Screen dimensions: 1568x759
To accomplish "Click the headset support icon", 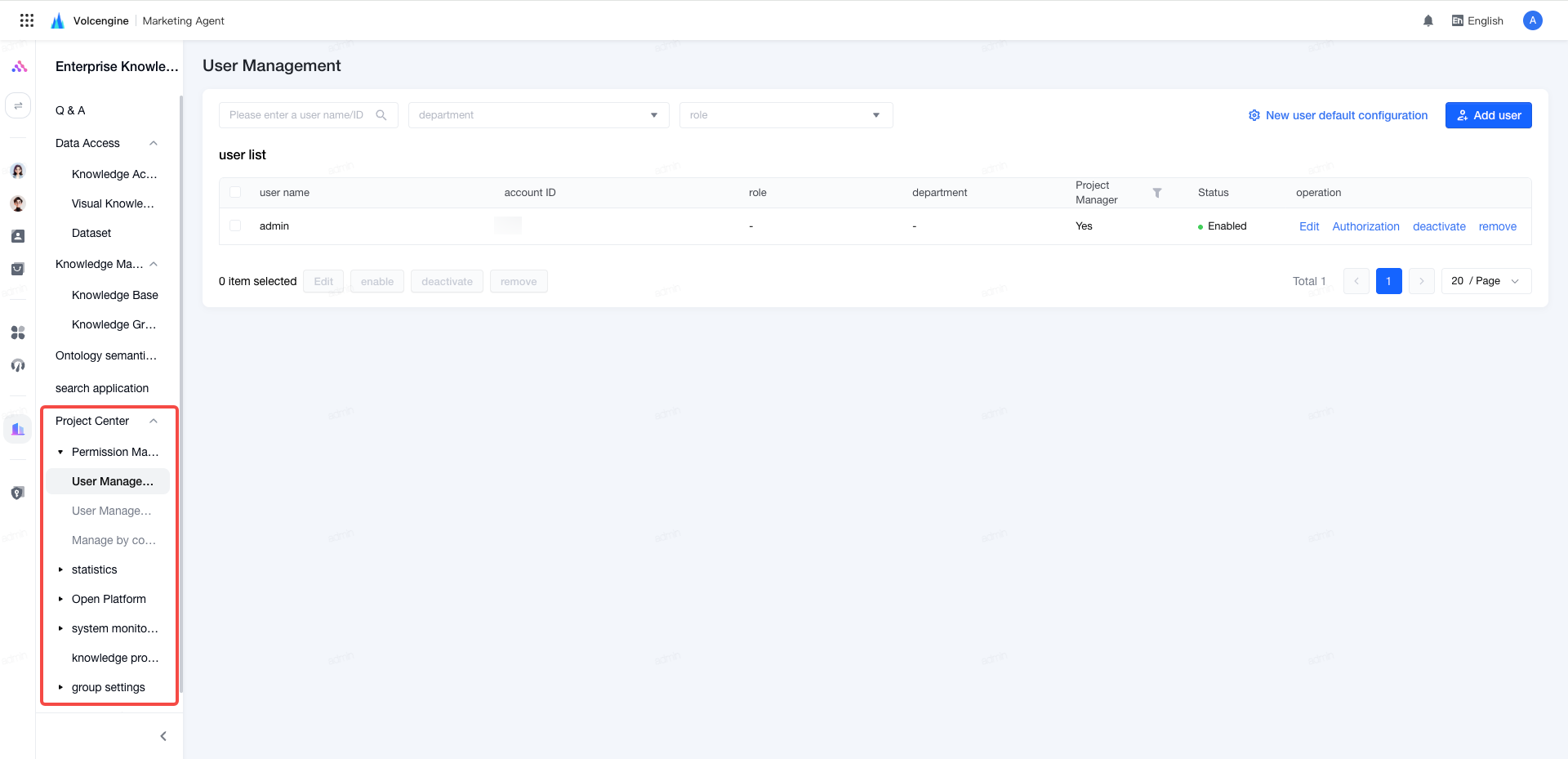I will pos(18,365).
